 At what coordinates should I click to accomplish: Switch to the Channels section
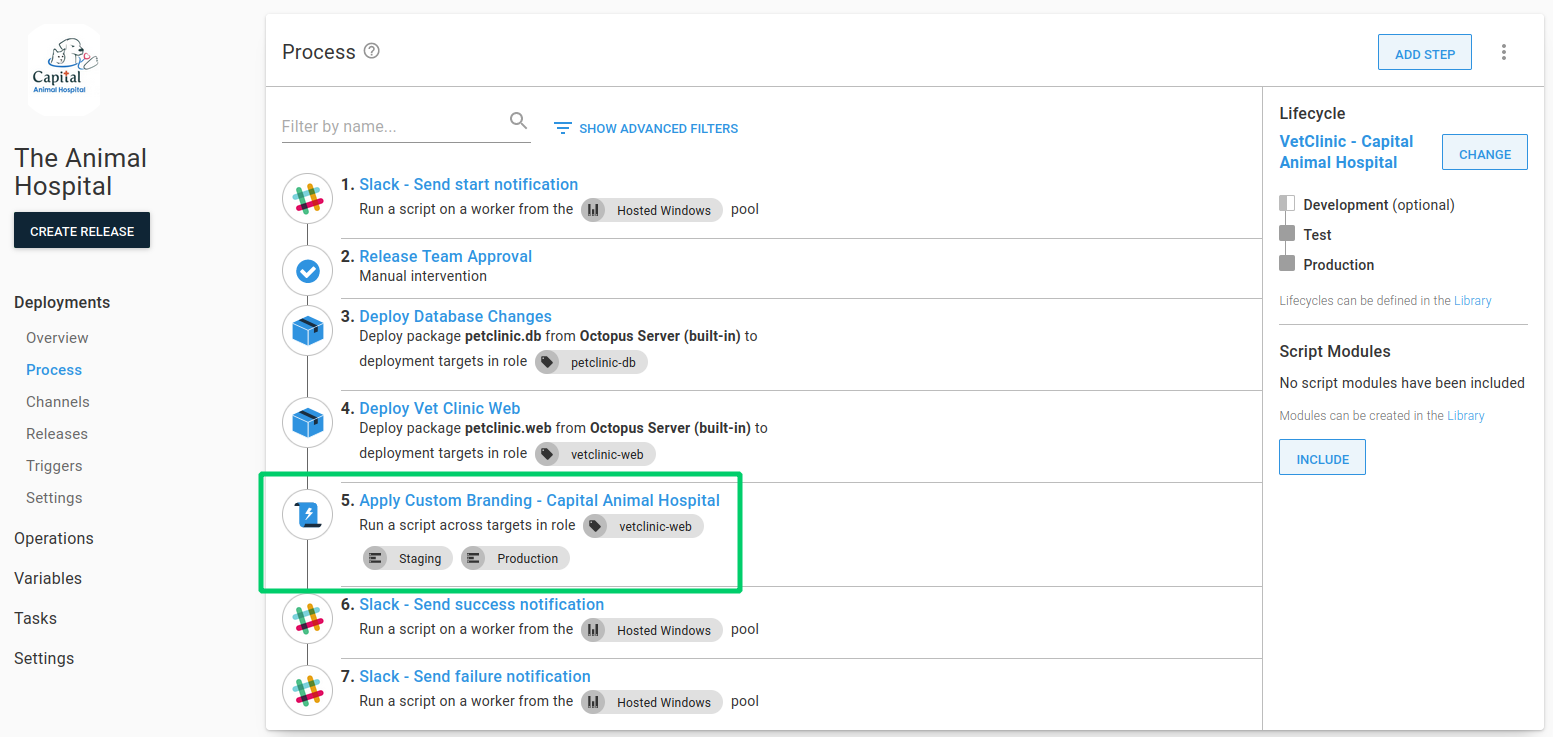57,401
